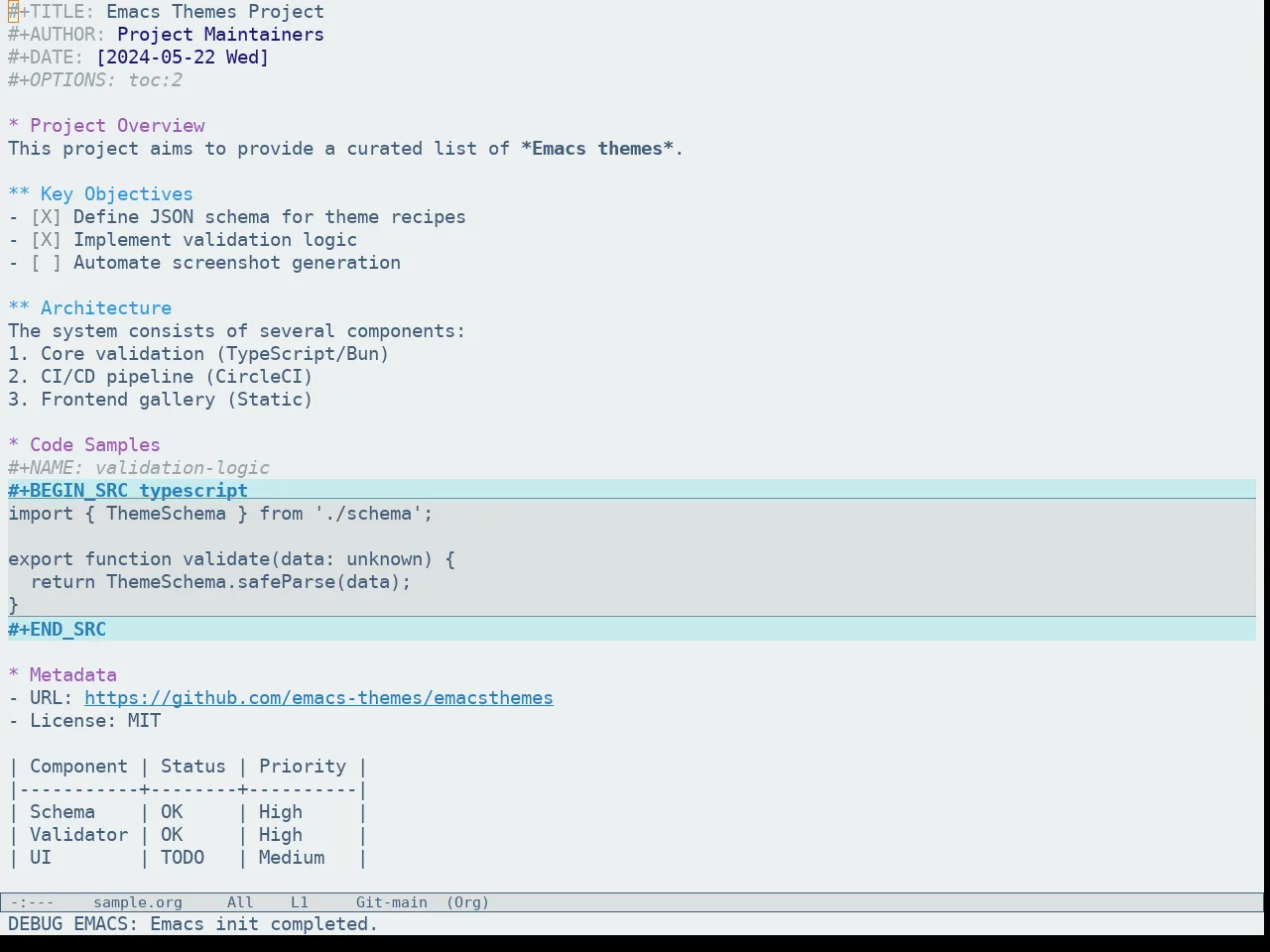Click 'High' priority in Validator row

pyautogui.click(x=281, y=835)
